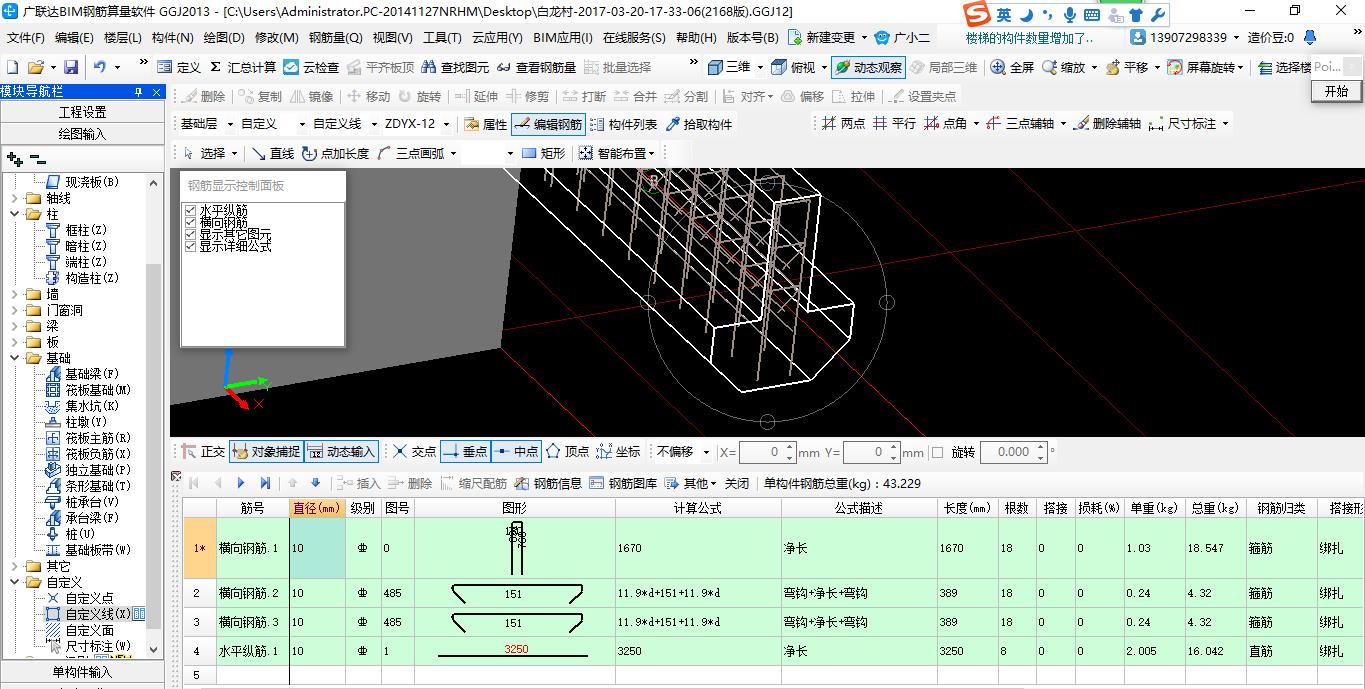Select the 平移 pan tool

1126,67
